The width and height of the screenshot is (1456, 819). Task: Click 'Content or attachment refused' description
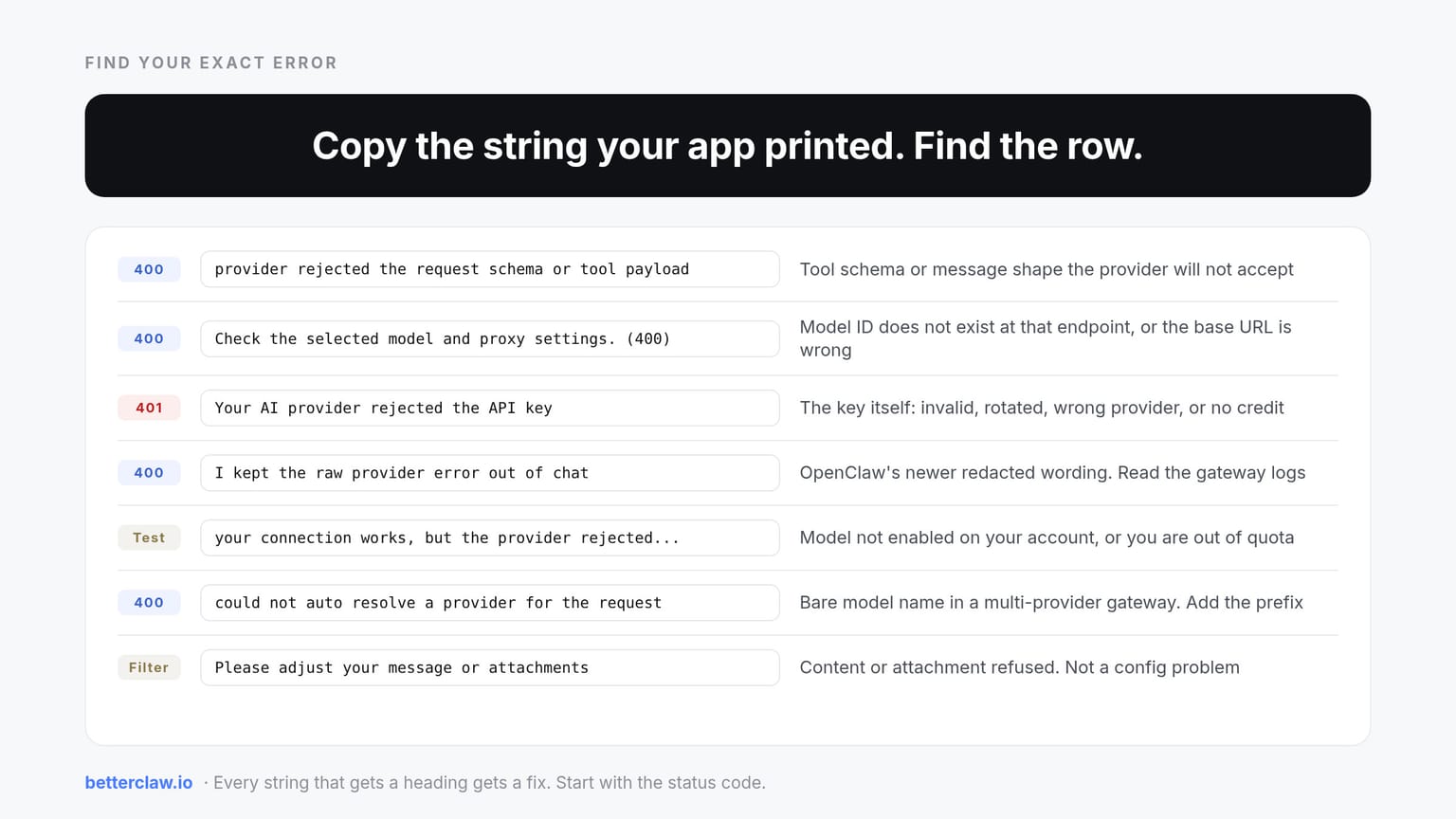point(1019,667)
